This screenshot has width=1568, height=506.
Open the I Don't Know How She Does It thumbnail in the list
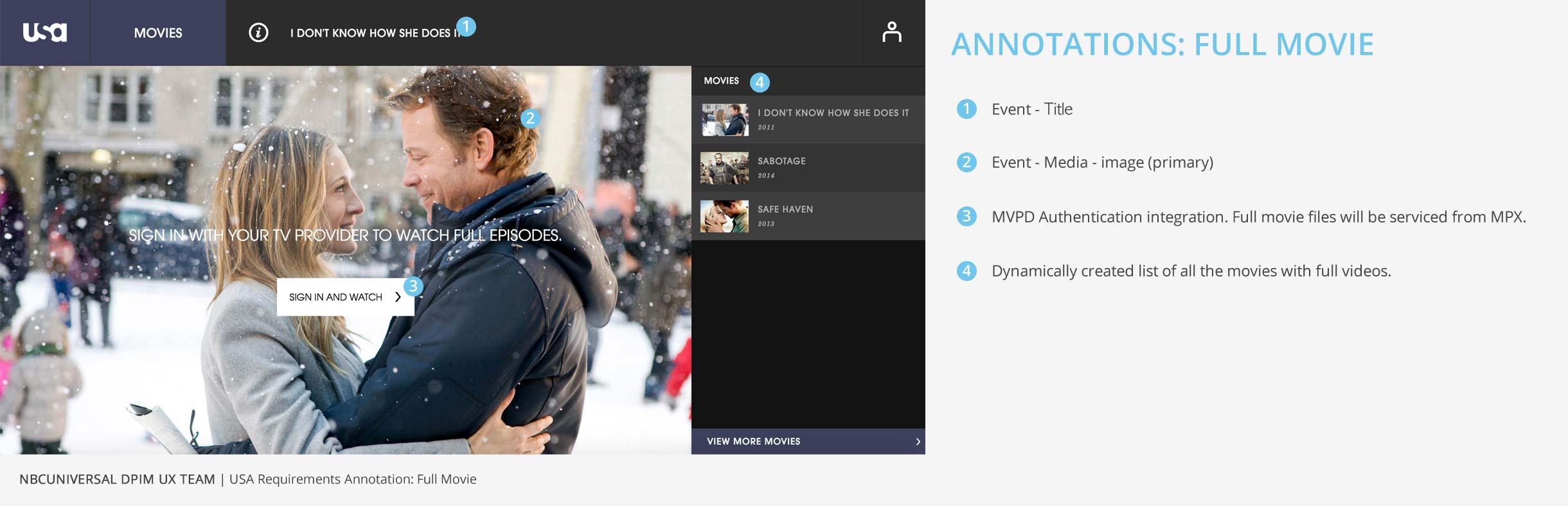coord(725,120)
